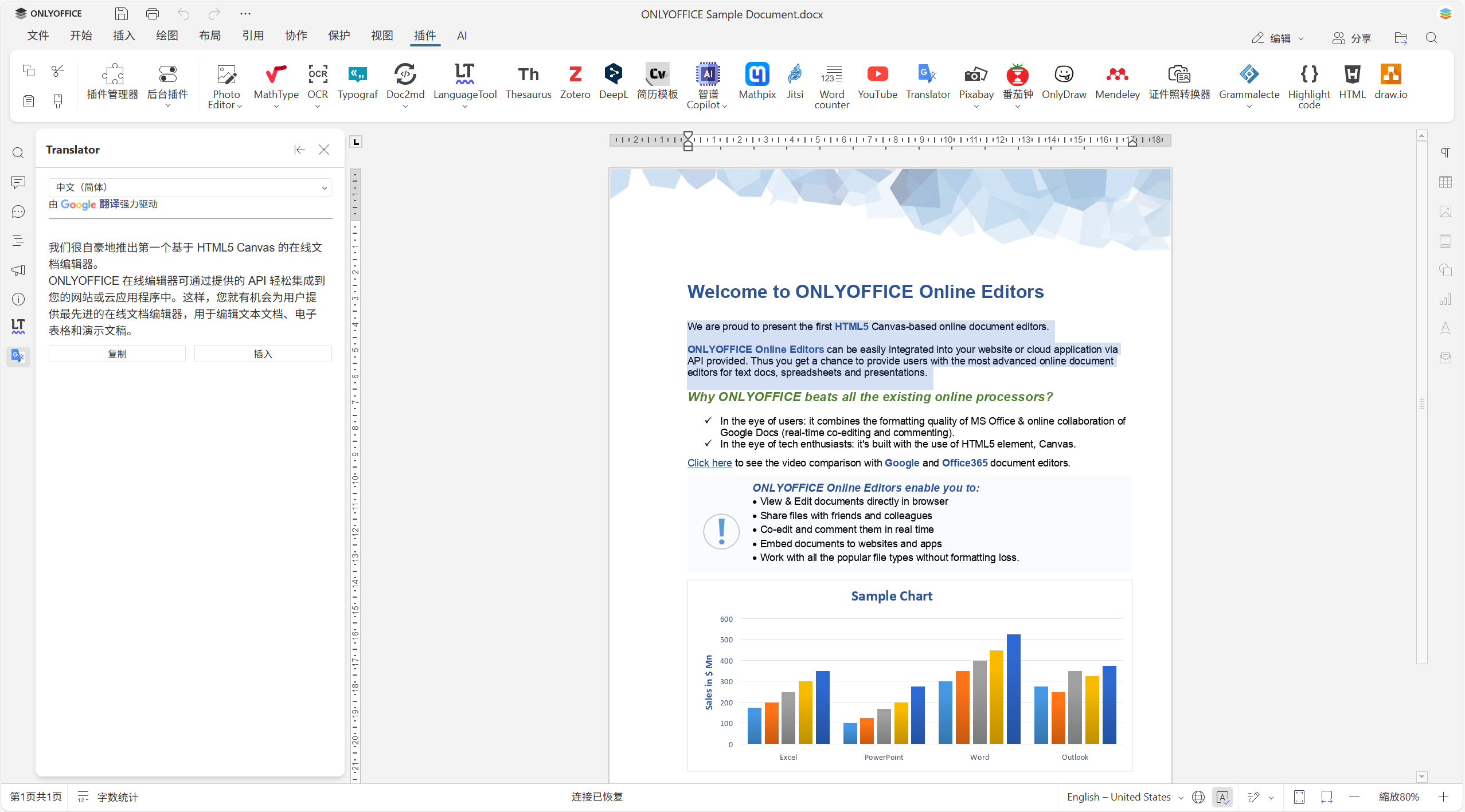The height and width of the screenshot is (812, 1465).
Task: Toggle spell checking in status bar
Action: click(1222, 797)
